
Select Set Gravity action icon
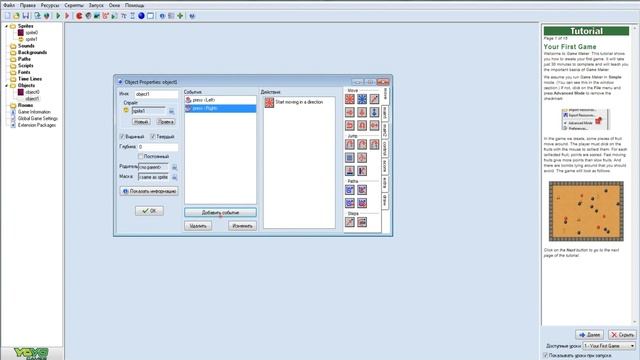point(374,112)
